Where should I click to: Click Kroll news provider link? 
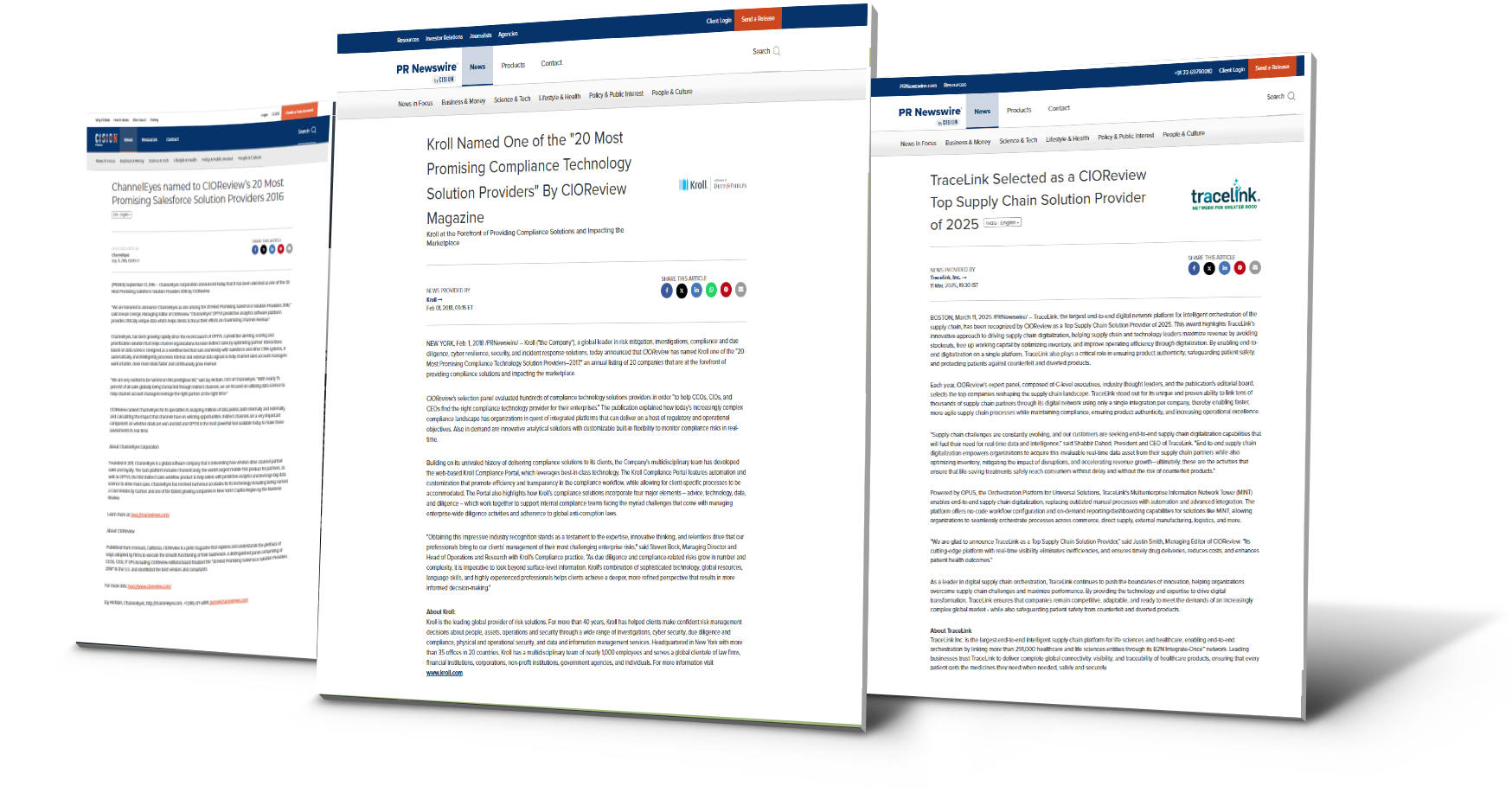tap(434, 299)
